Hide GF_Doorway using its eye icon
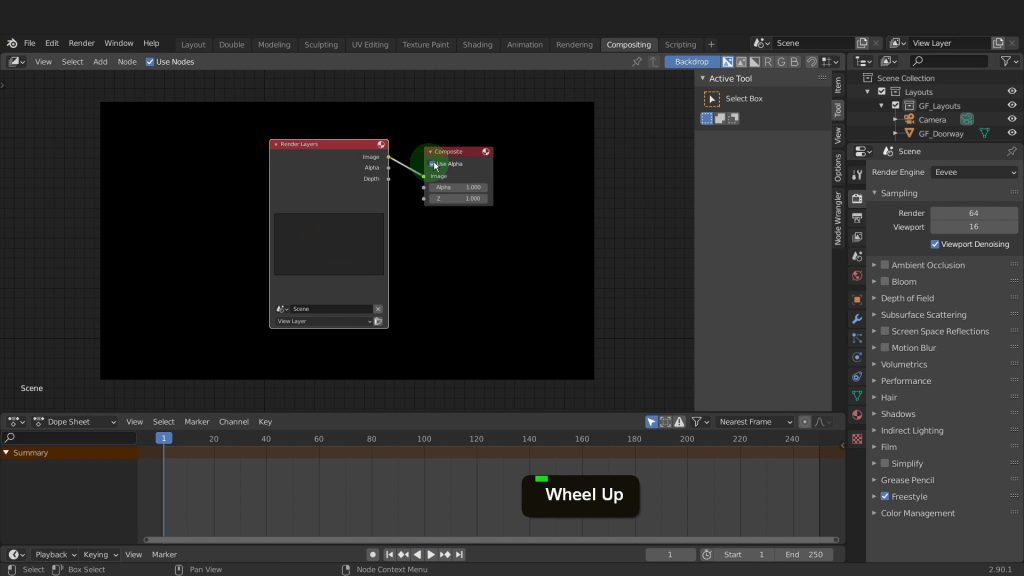 (1012, 133)
